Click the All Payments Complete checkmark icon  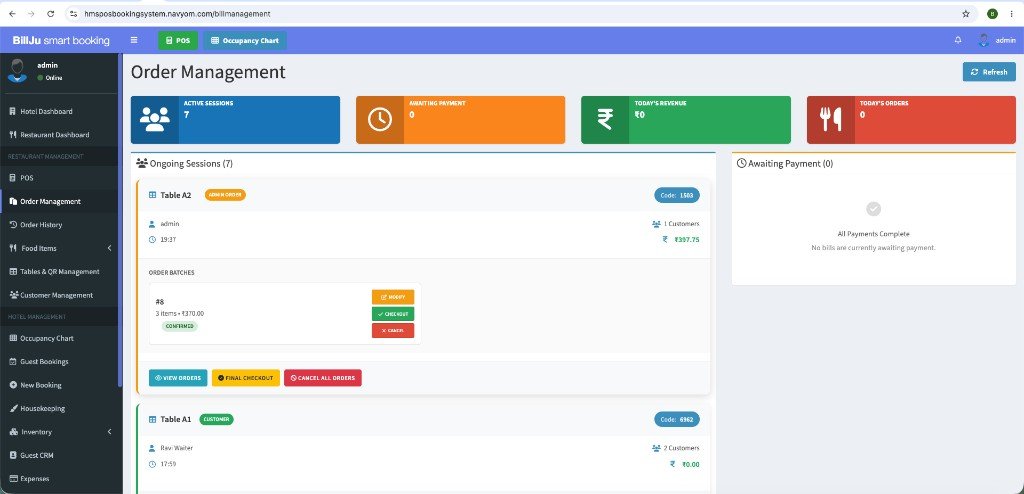(x=873, y=209)
